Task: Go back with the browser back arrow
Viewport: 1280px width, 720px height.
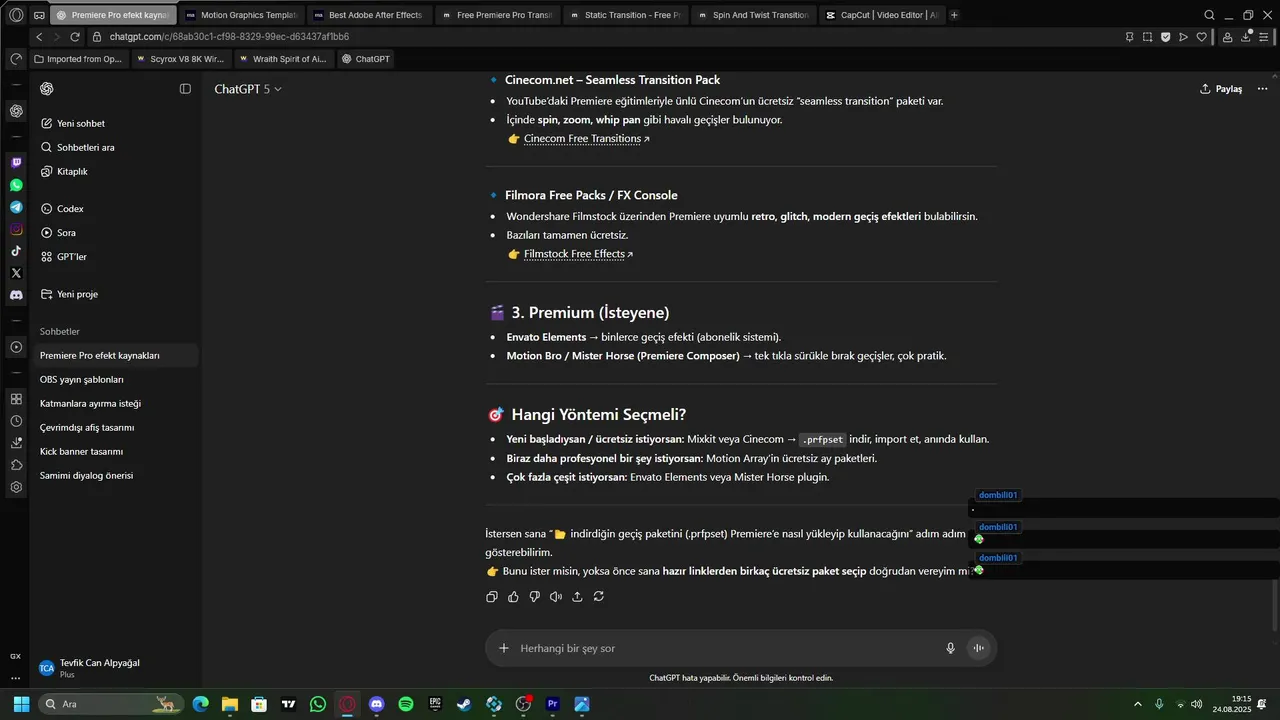Action: point(39,37)
